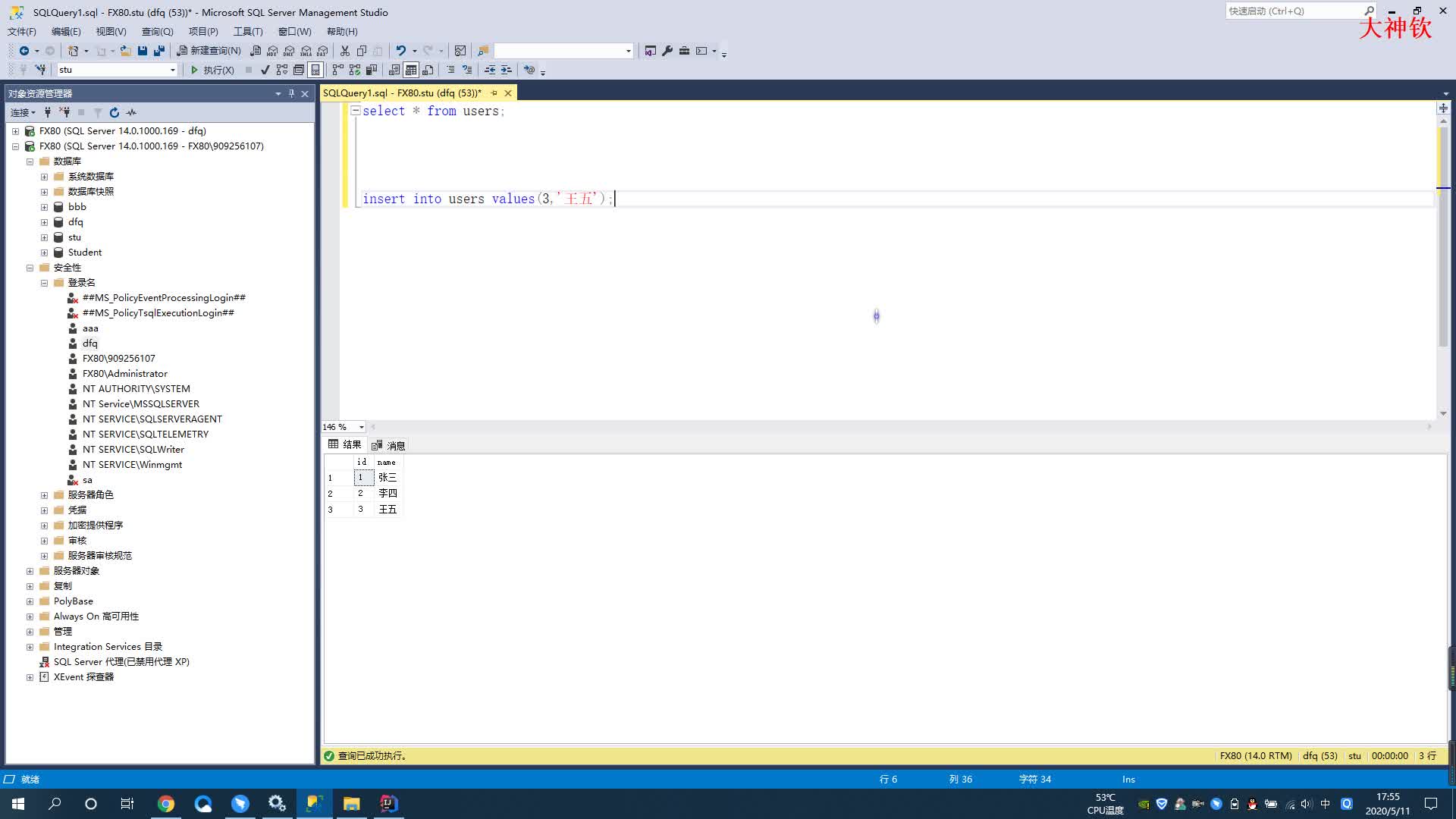Click the Undo arrow icon
This screenshot has width=1456, height=819.
tap(401, 51)
